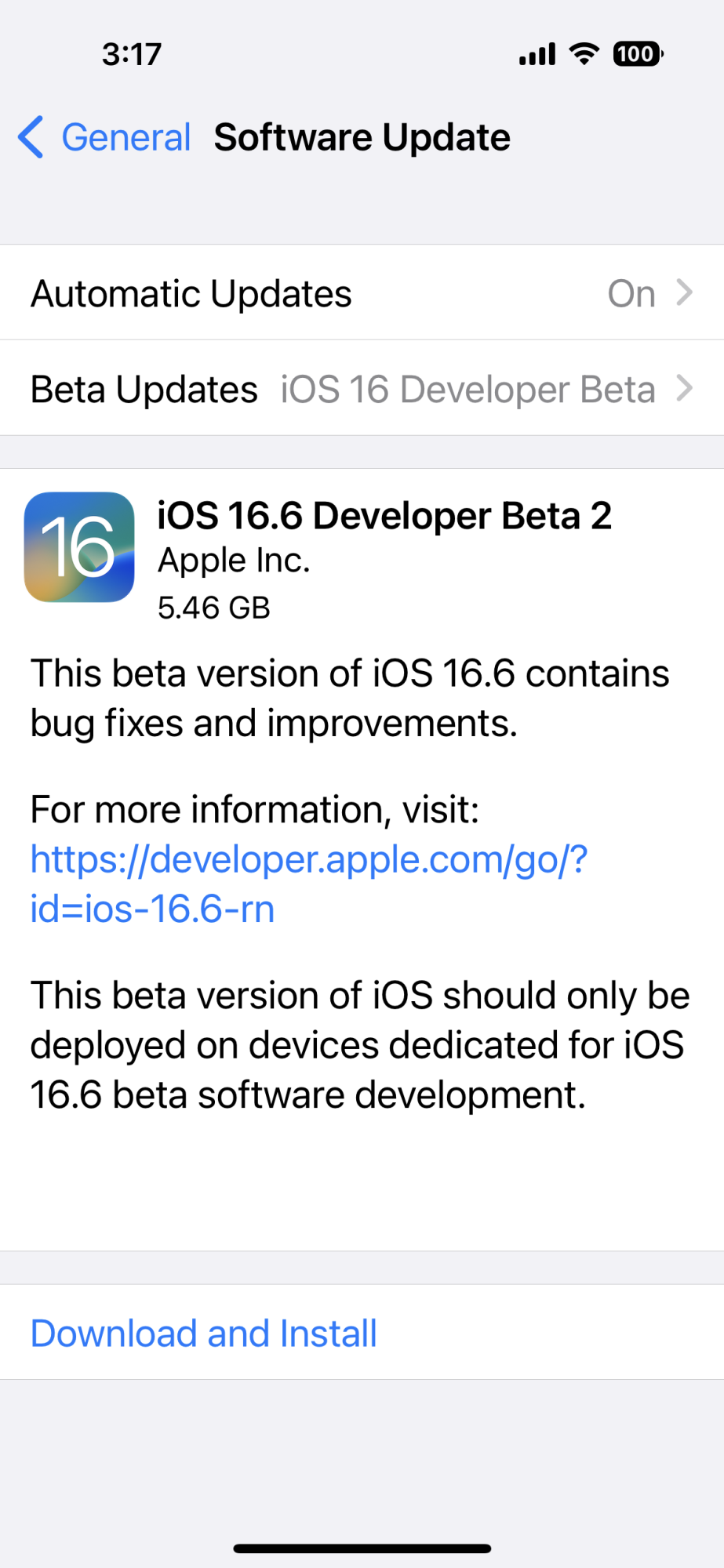The image size is (724, 1568).
Task: Tap the iOS 16 update icon
Action: coord(79,547)
